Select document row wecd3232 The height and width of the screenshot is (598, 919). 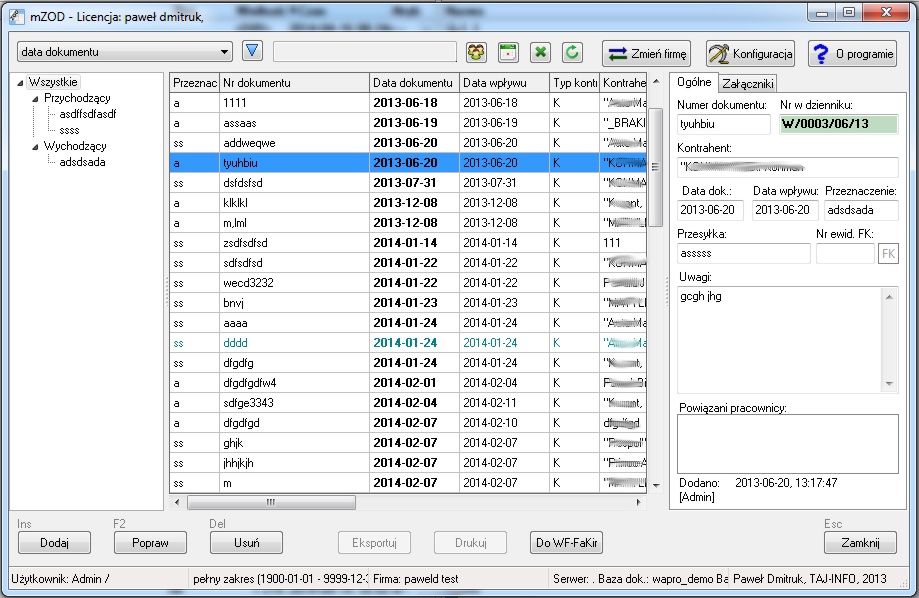pyautogui.click(x=408, y=283)
